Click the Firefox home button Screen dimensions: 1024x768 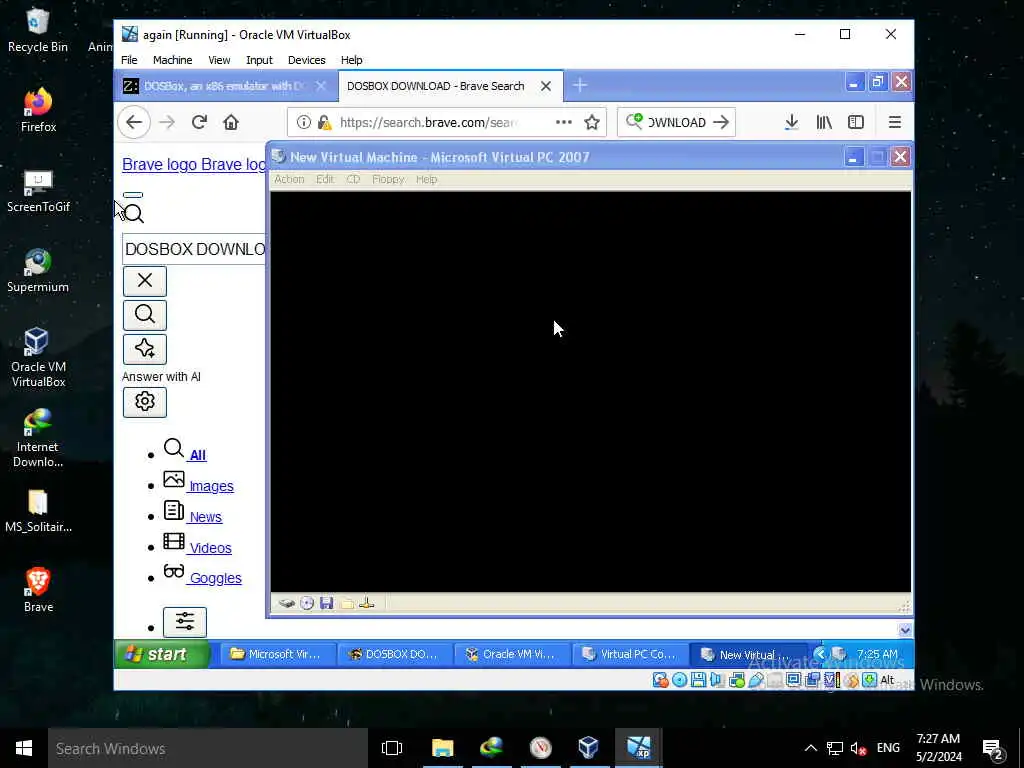point(231,122)
